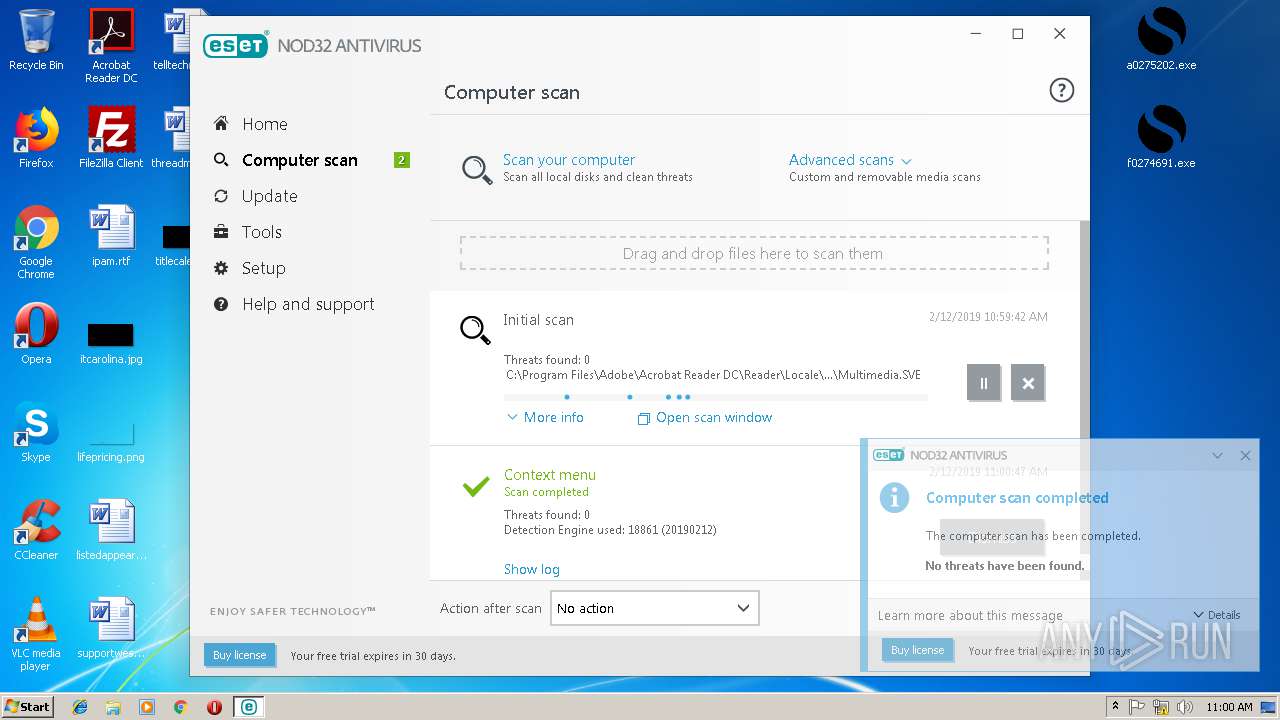The width and height of the screenshot is (1280, 720).
Task: Click the Help question mark sidebar icon
Action: [221, 304]
